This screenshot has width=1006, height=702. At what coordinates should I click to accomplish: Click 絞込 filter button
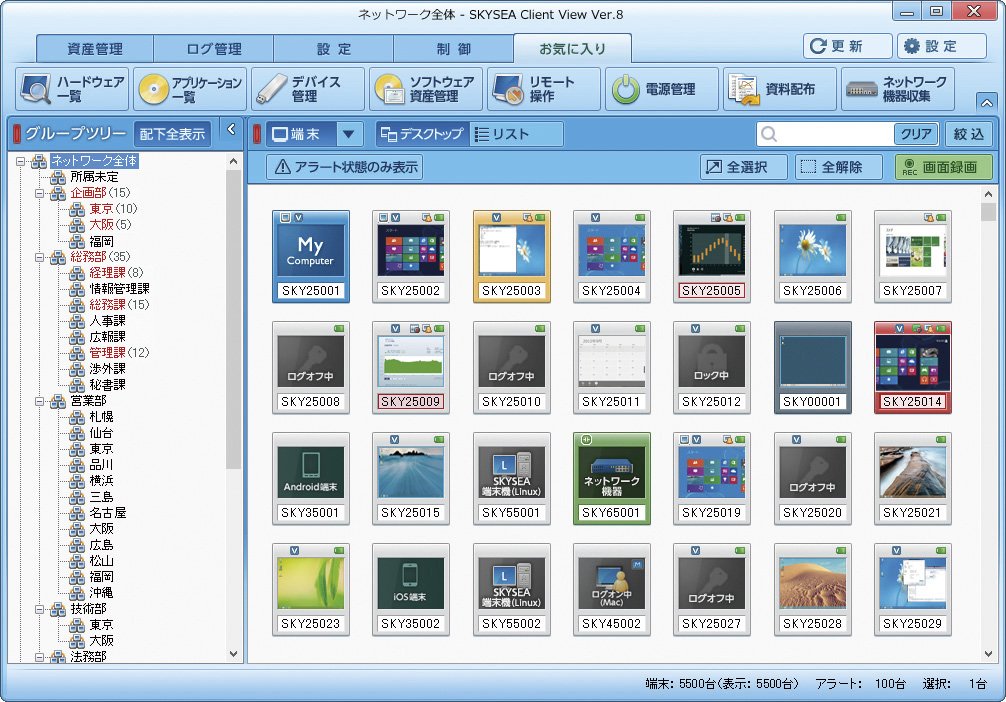pyautogui.click(x=968, y=134)
